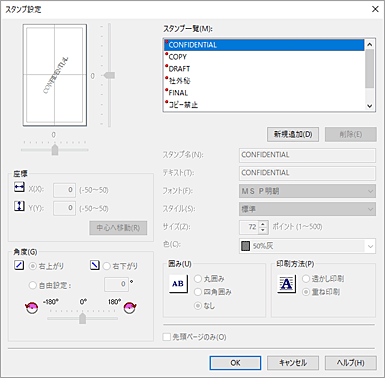Click the AB frame preview icon
Image resolution: width=385 pixels, height=378 pixels.
pos(178,284)
